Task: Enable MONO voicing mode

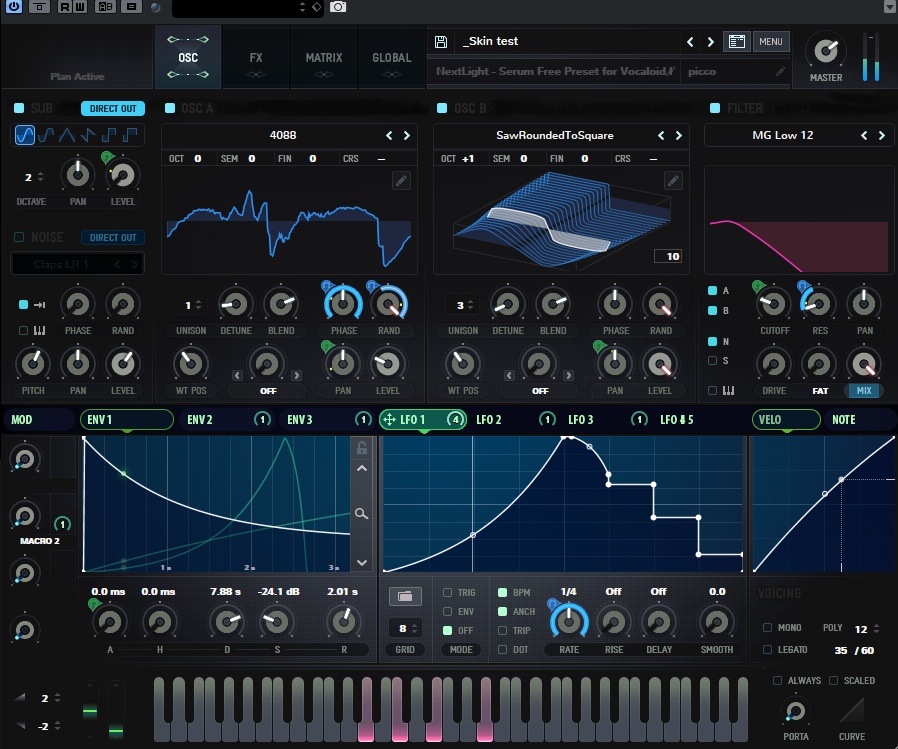Action: click(769, 628)
